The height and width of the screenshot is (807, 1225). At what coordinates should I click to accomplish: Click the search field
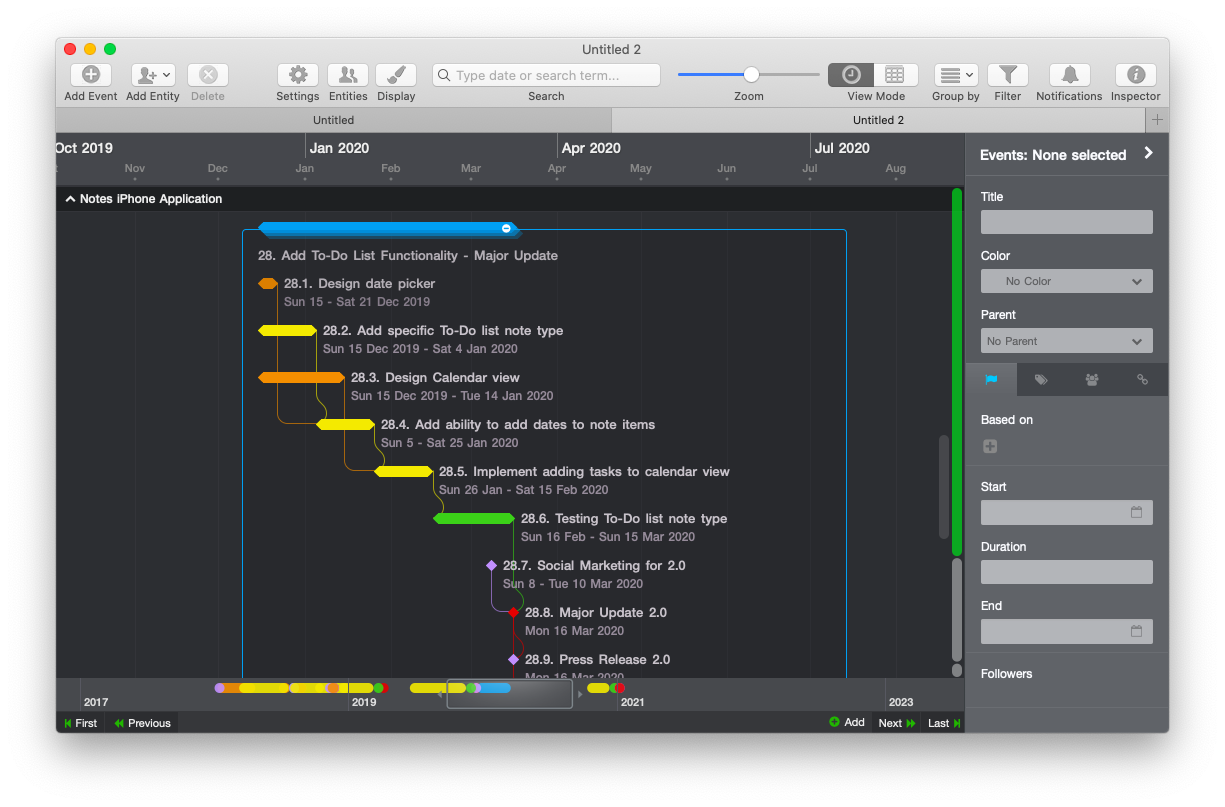(x=546, y=75)
